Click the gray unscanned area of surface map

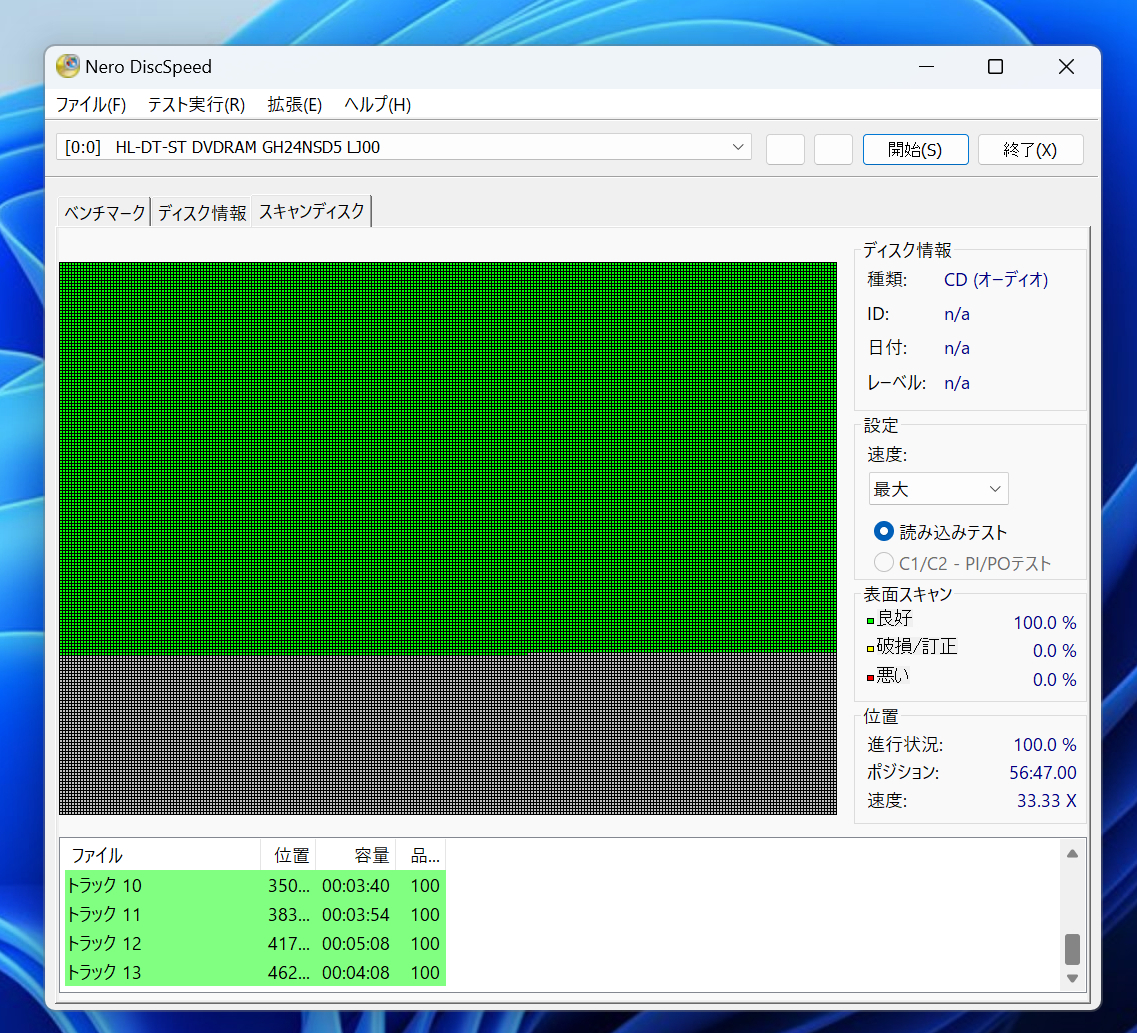click(x=447, y=734)
